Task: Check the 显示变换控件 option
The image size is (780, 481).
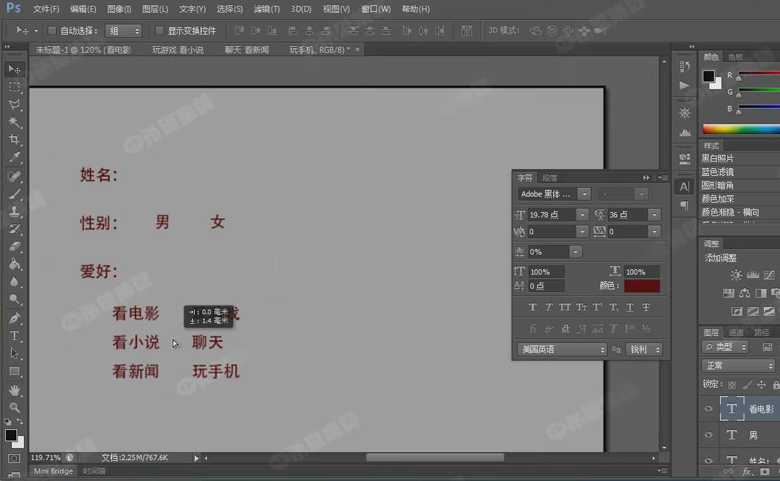Action: tap(160, 31)
